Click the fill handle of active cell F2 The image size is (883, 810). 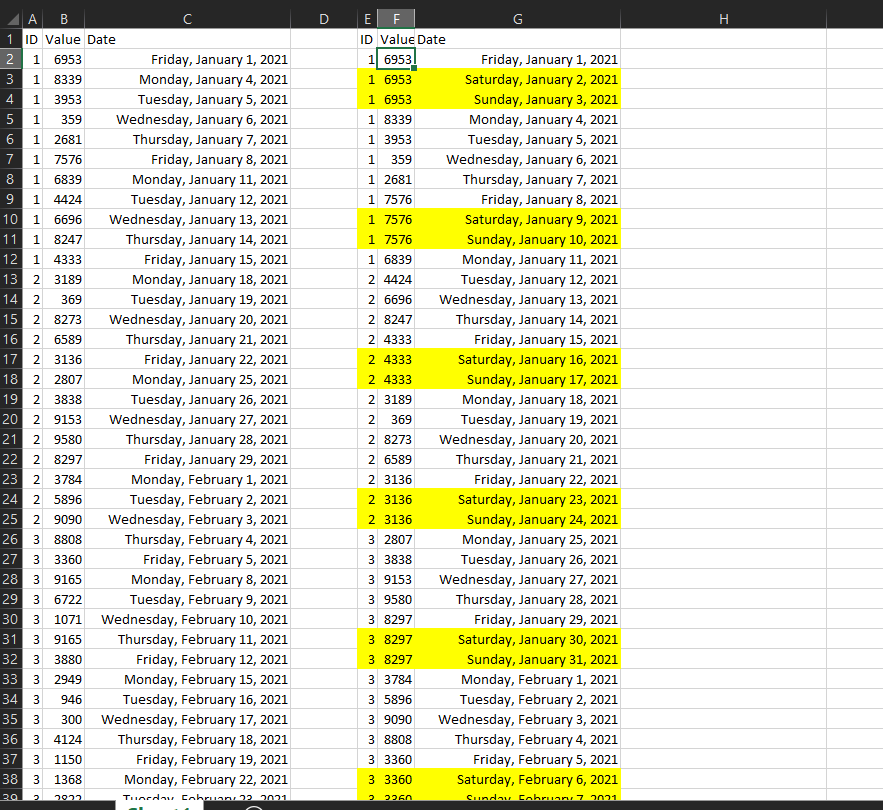pos(414,68)
